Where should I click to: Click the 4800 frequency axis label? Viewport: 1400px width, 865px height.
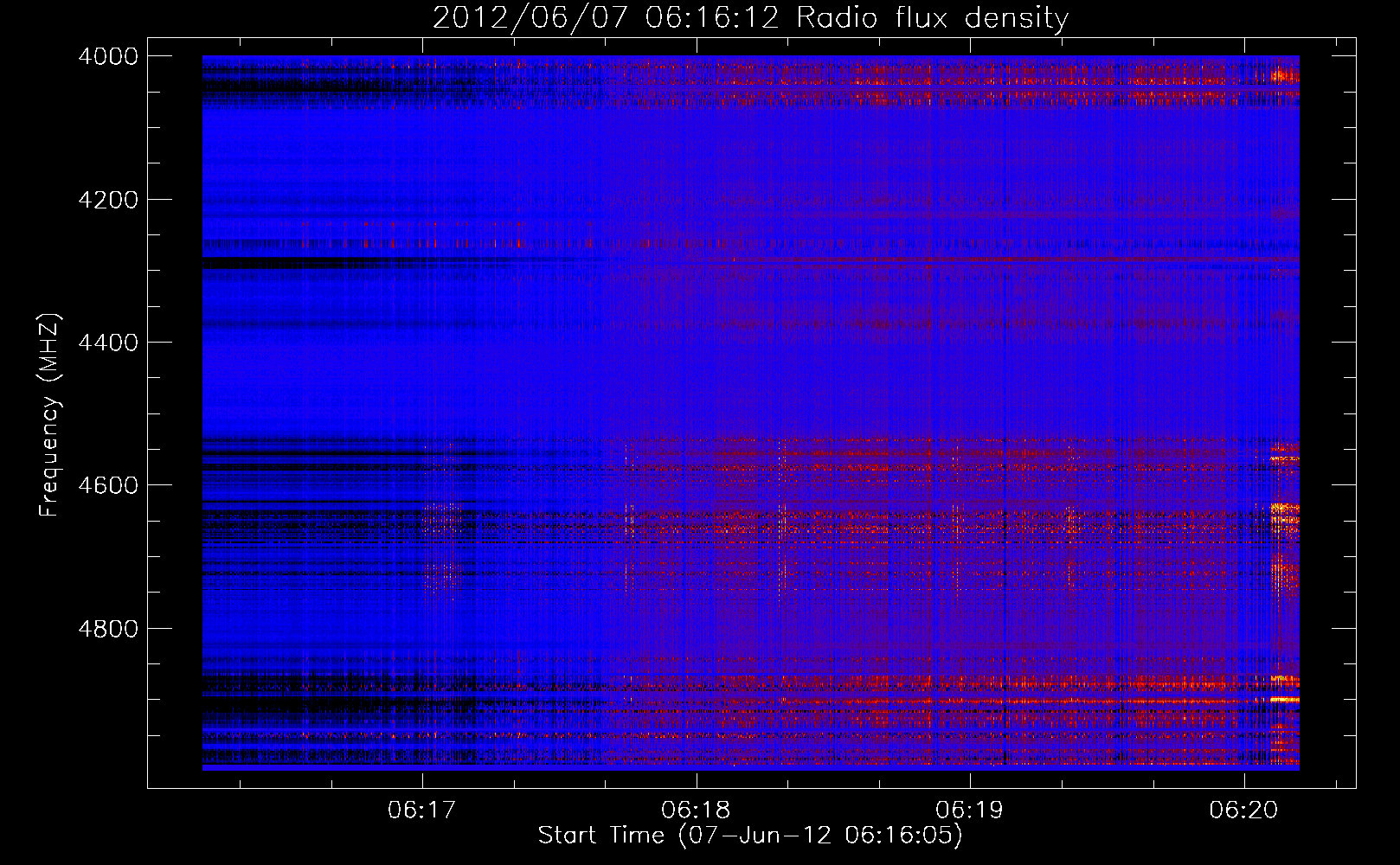107,629
